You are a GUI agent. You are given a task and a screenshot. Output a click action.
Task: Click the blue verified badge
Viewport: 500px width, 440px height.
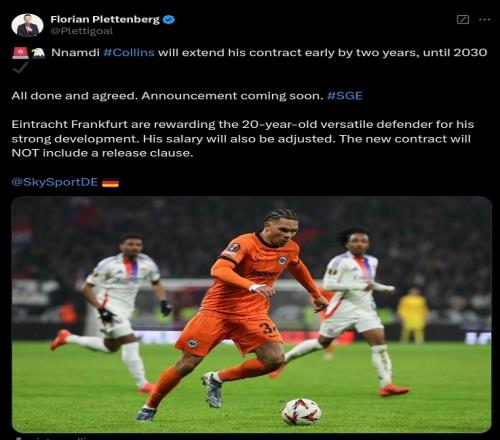[x=169, y=20]
